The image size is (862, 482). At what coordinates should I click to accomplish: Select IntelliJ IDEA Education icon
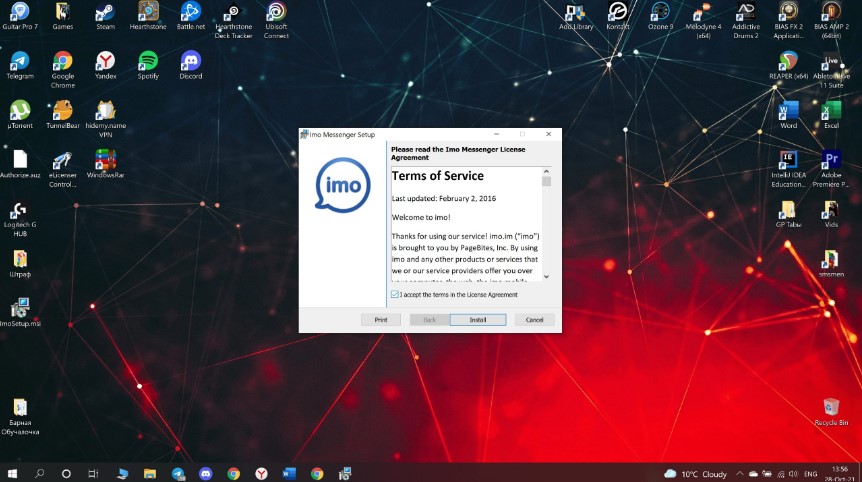(788, 169)
